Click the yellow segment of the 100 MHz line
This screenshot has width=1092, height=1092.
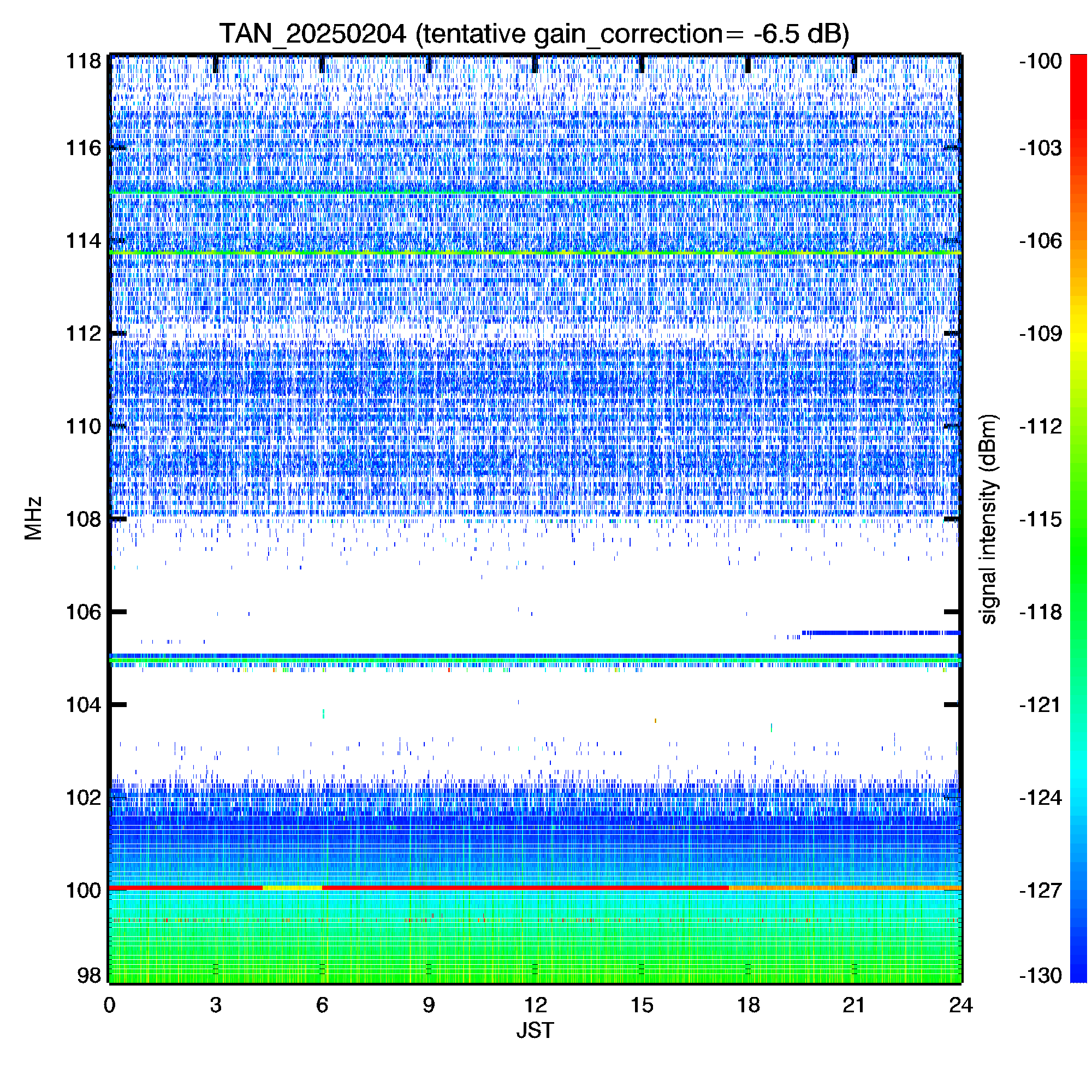292,888
